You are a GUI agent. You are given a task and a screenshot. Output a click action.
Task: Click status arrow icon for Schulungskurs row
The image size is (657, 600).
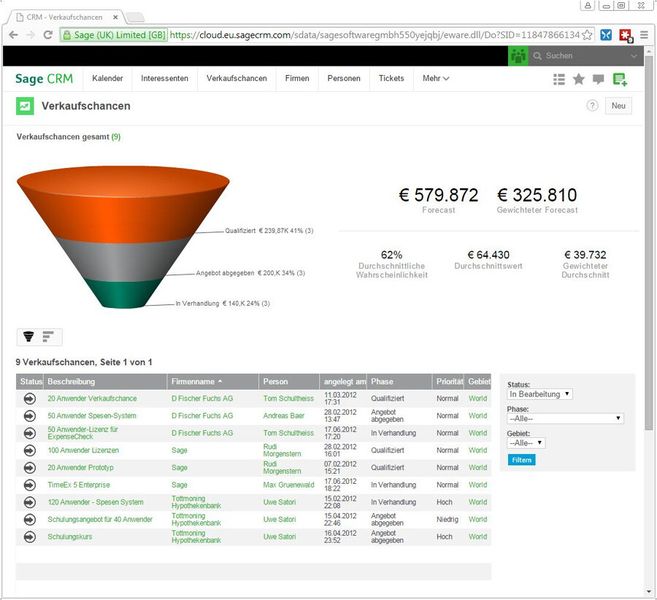point(30,537)
